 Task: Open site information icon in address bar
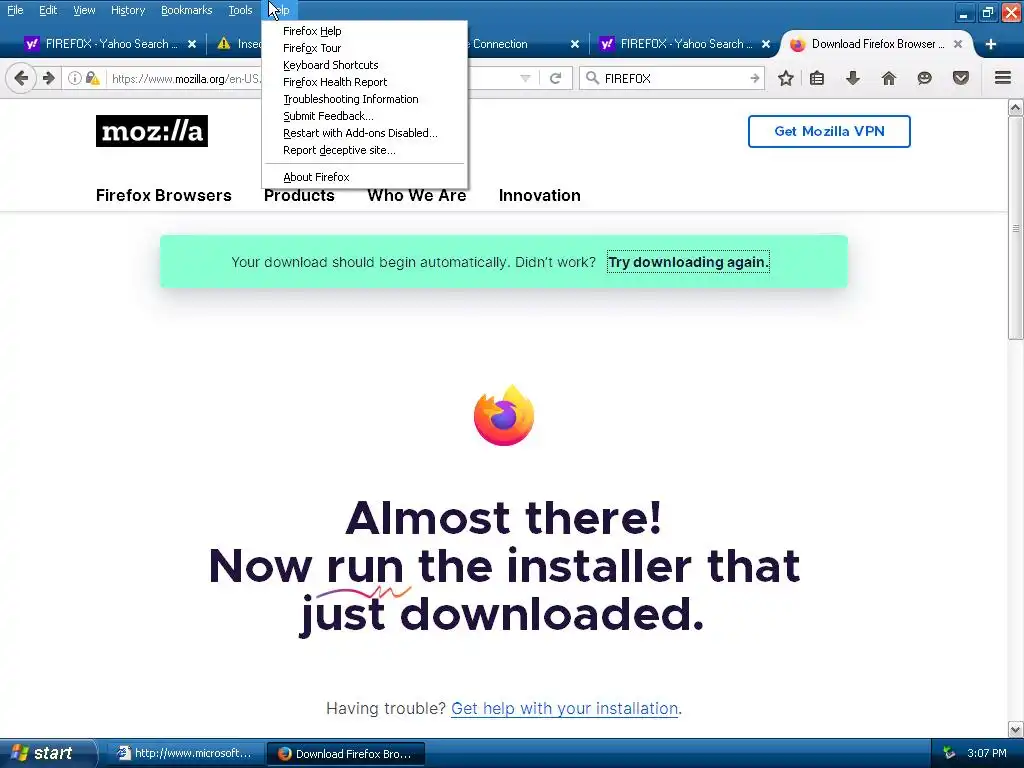click(74, 78)
